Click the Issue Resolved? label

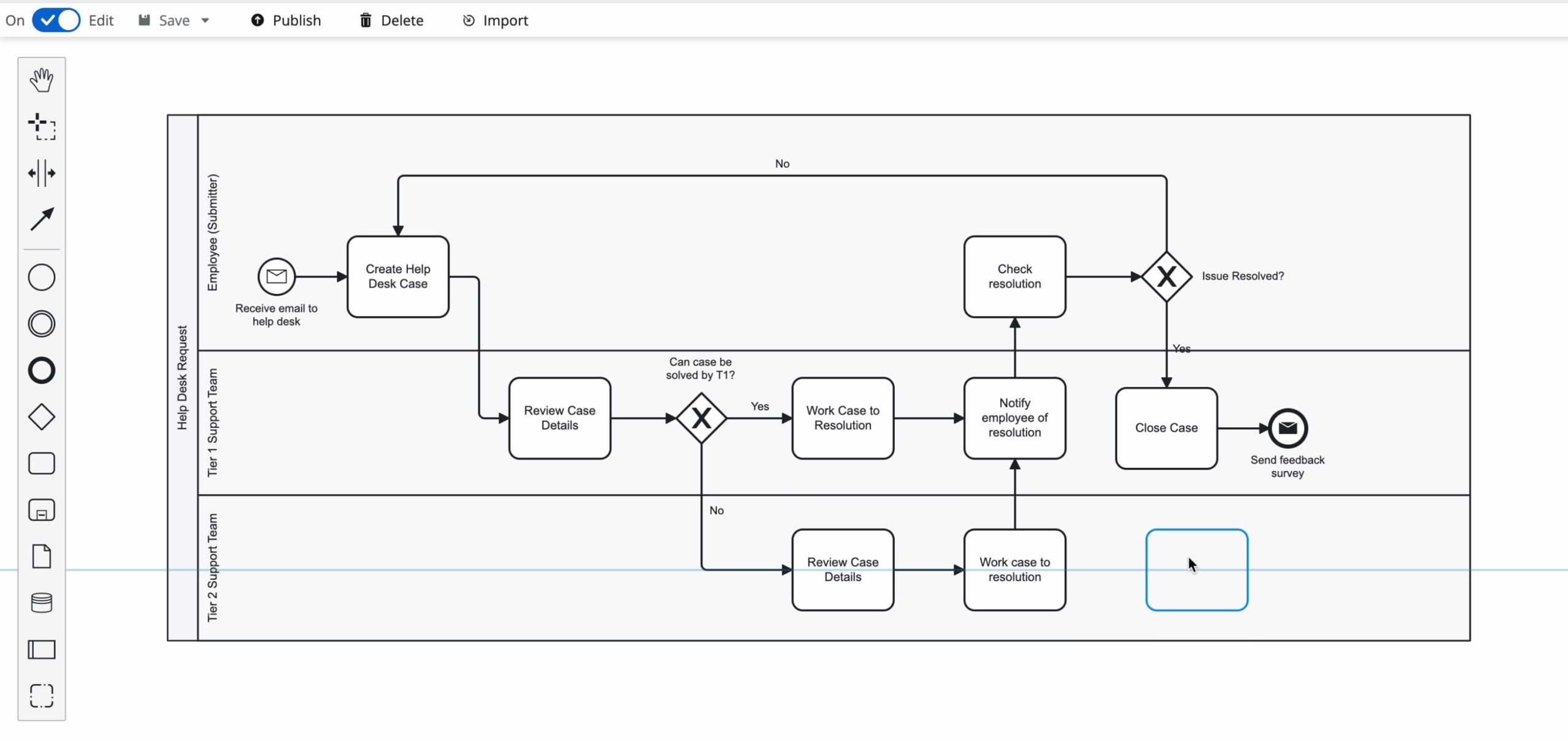pyautogui.click(x=1243, y=276)
